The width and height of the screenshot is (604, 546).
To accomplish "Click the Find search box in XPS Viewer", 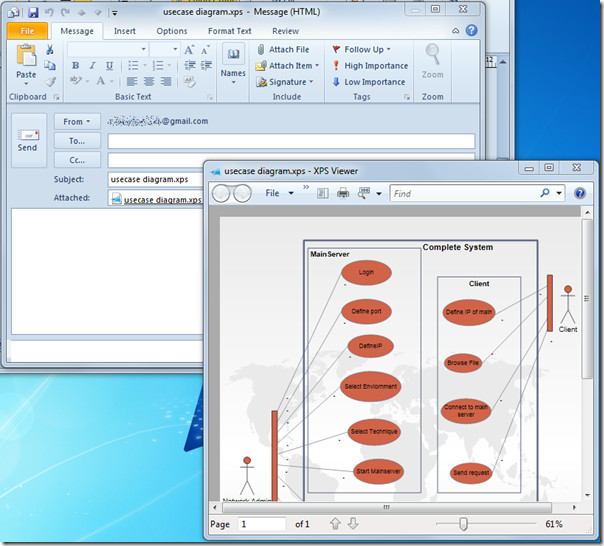I will 464,193.
